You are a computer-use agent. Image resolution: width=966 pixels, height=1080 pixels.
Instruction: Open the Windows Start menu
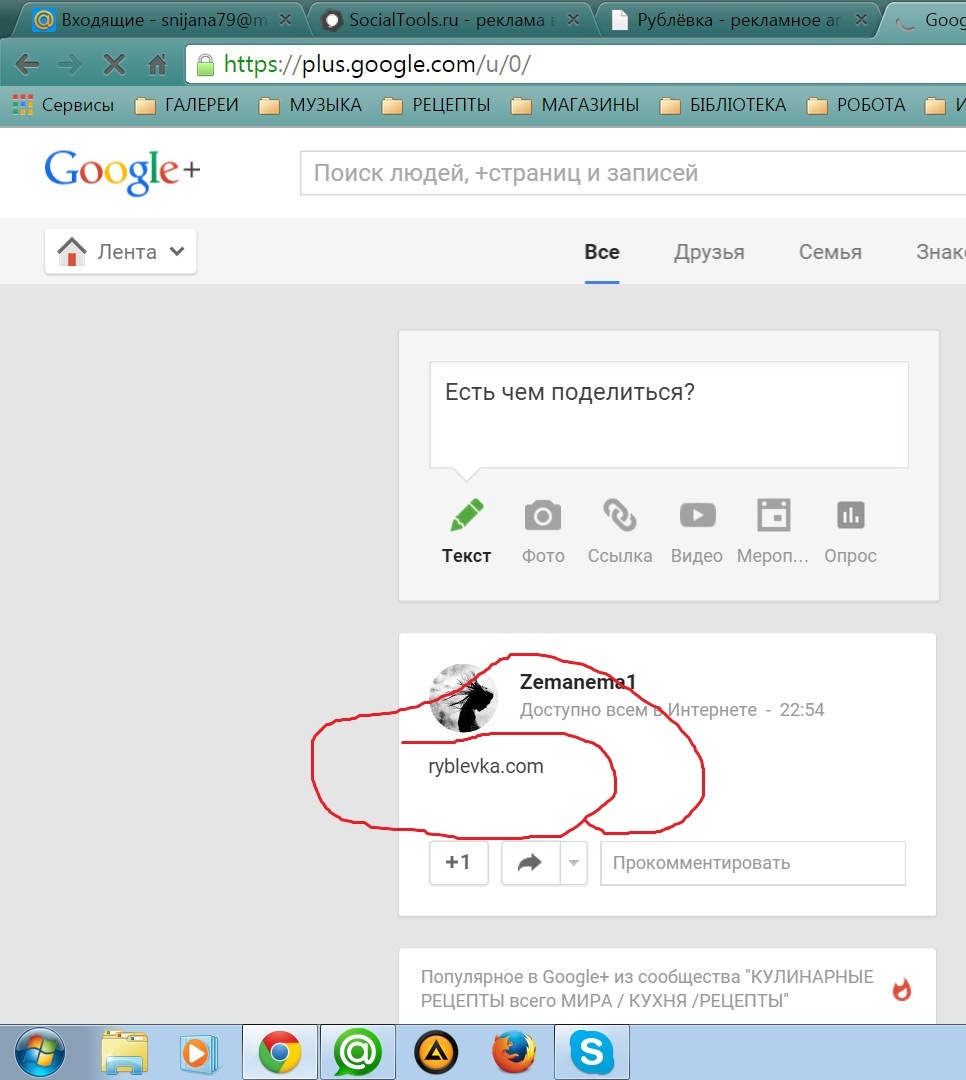(40, 1052)
